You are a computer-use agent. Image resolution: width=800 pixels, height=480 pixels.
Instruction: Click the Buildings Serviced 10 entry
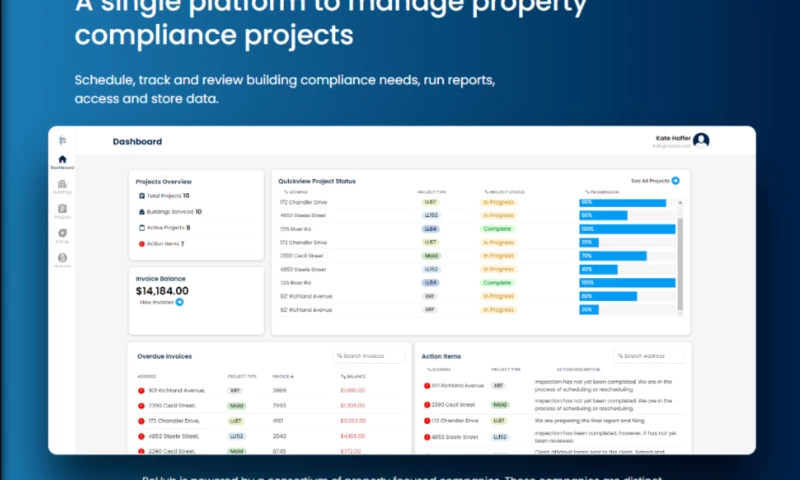pos(170,212)
